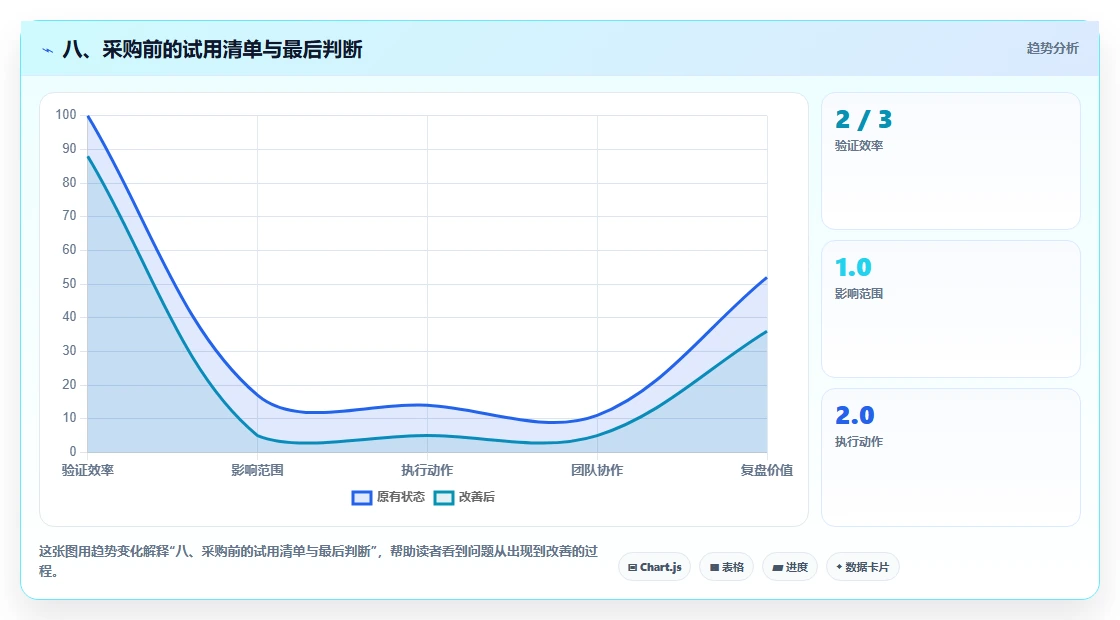Click the chart description paragraph below
The width and height of the screenshot is (1120, 620).
coord(318,561)
